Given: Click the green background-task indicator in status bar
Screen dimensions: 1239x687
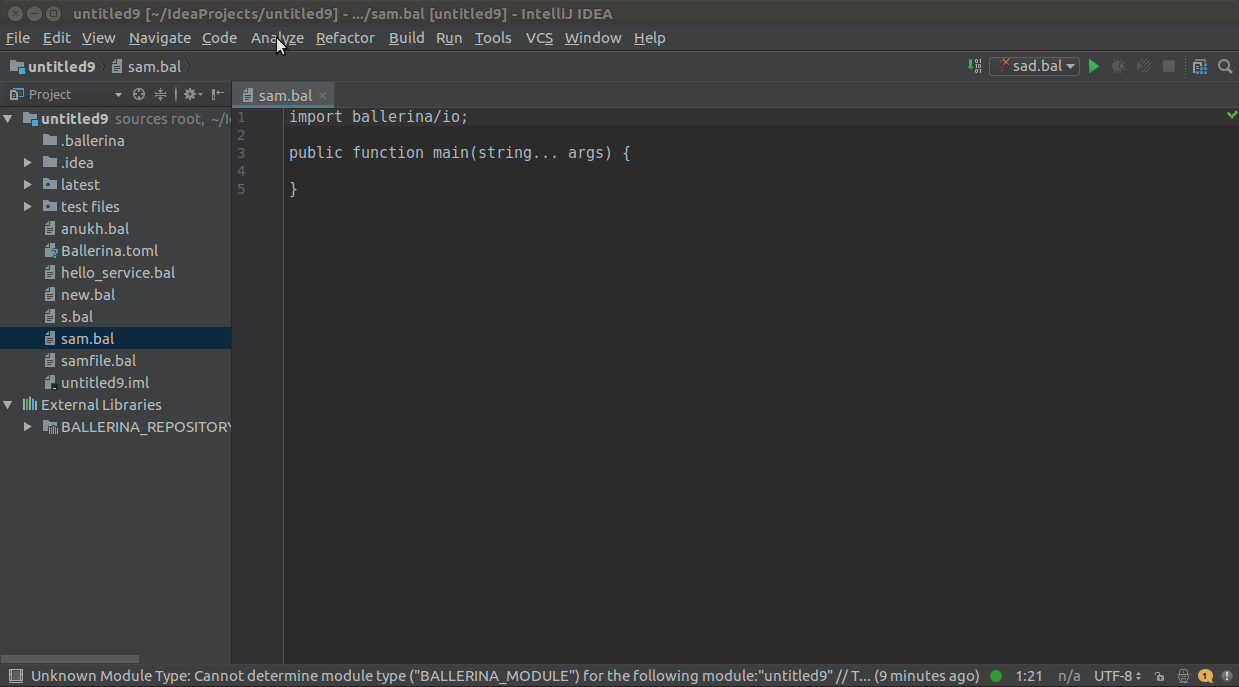Looking at the screenshot, I should 996,676.
